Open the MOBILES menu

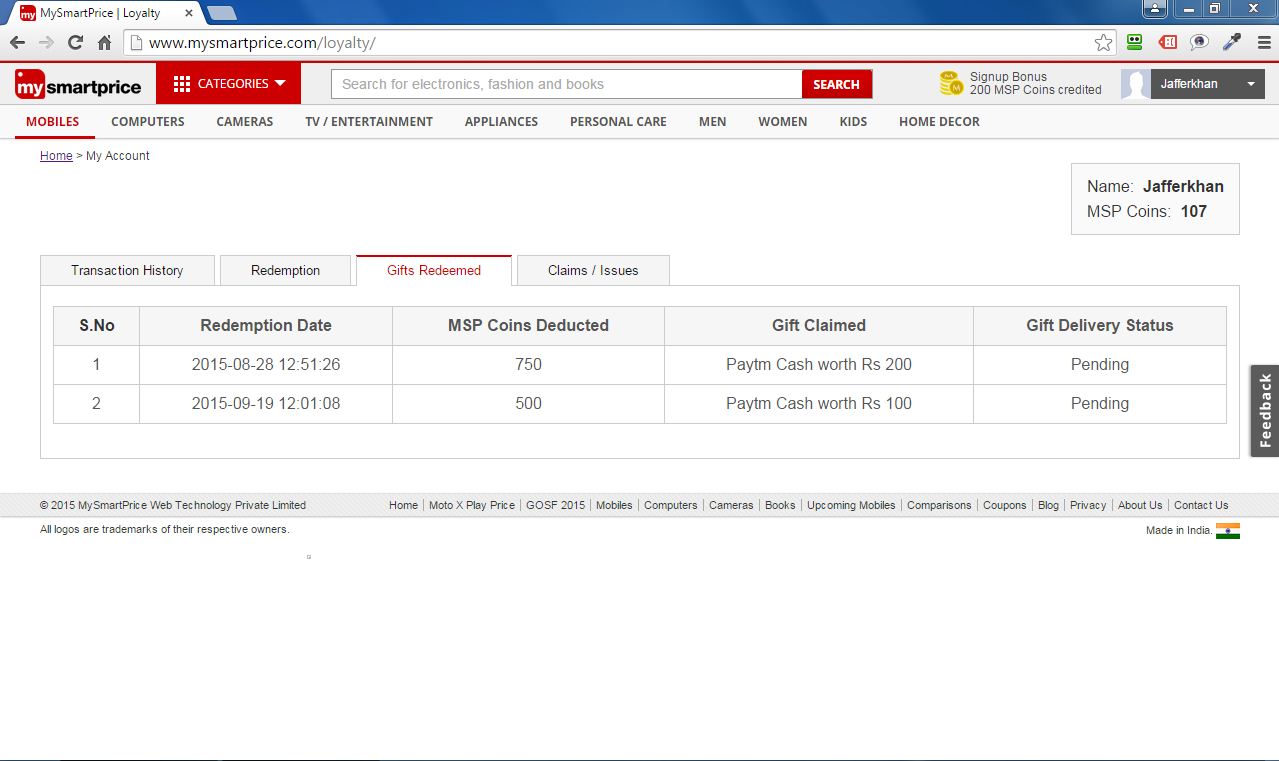(53, 121)
